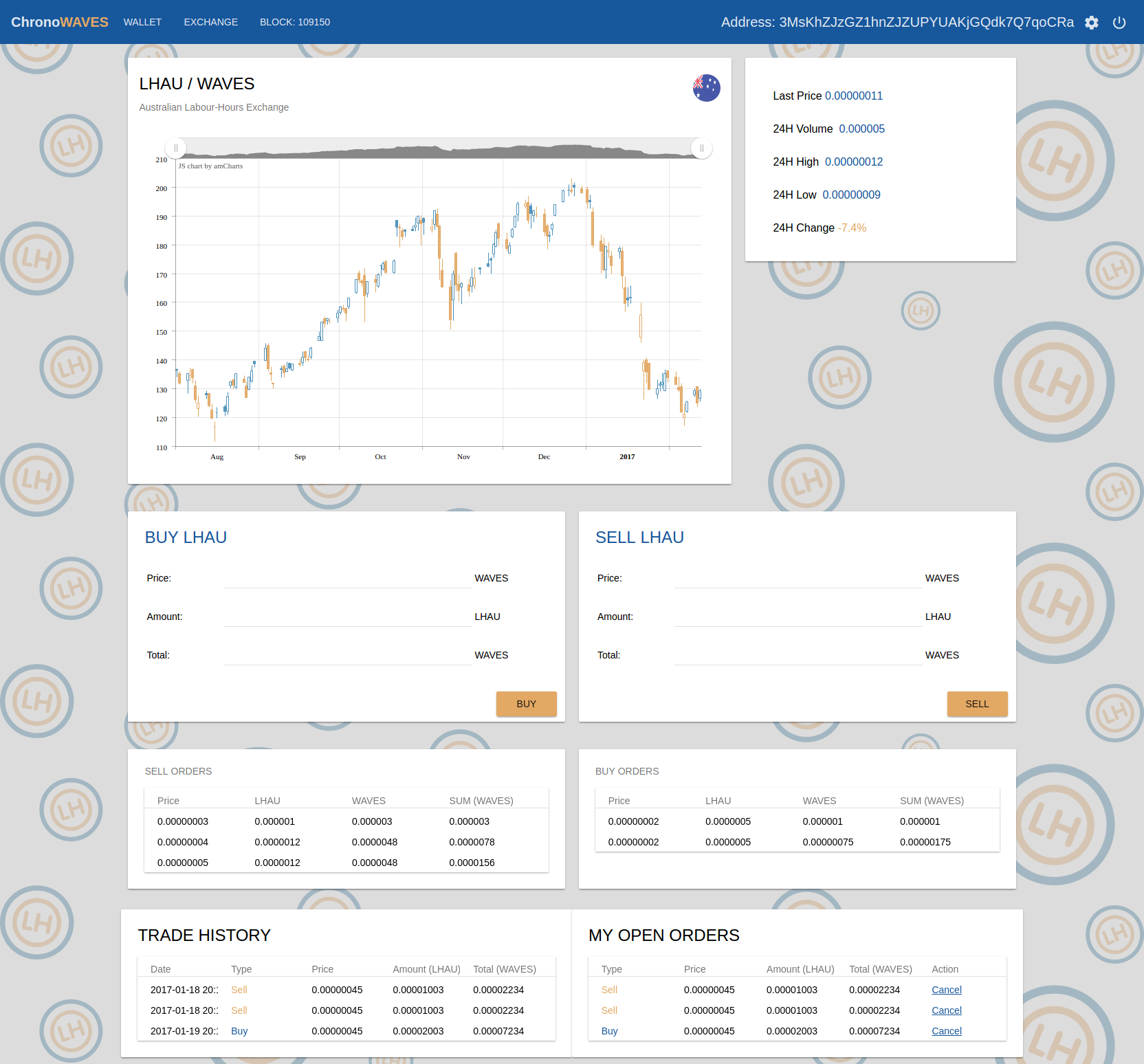Cancel the first open Sell order
Viewport: 1144px width, 1064px height.
click(946, 990)
